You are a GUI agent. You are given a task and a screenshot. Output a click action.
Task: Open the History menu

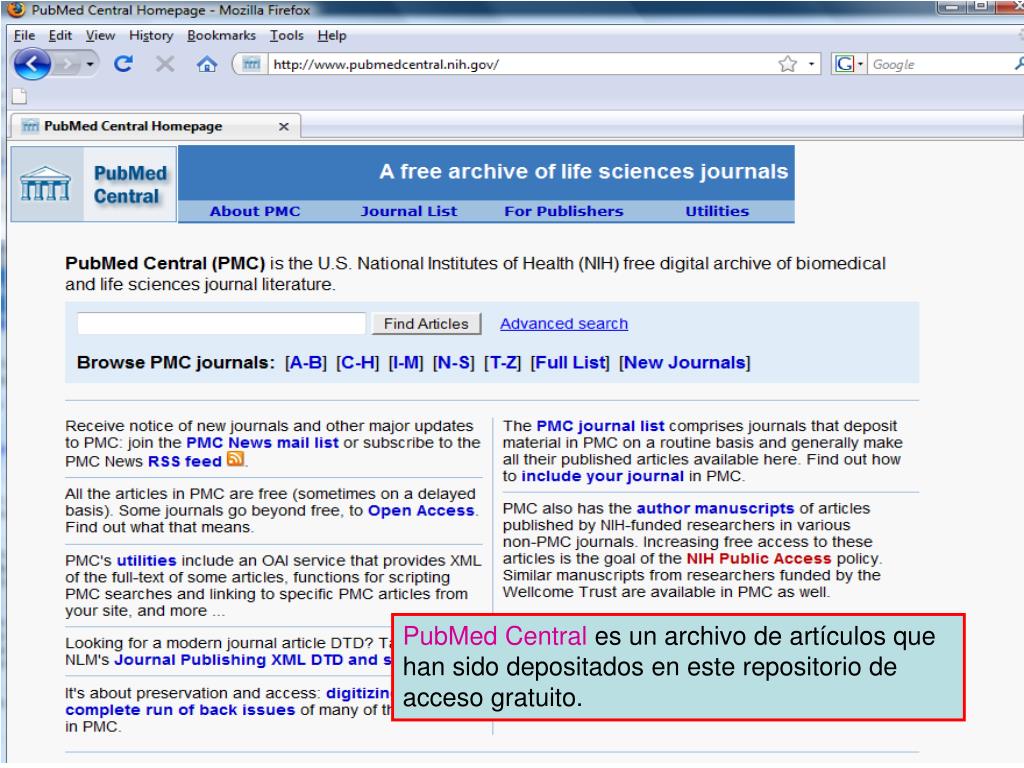click(x=151, y=35)
